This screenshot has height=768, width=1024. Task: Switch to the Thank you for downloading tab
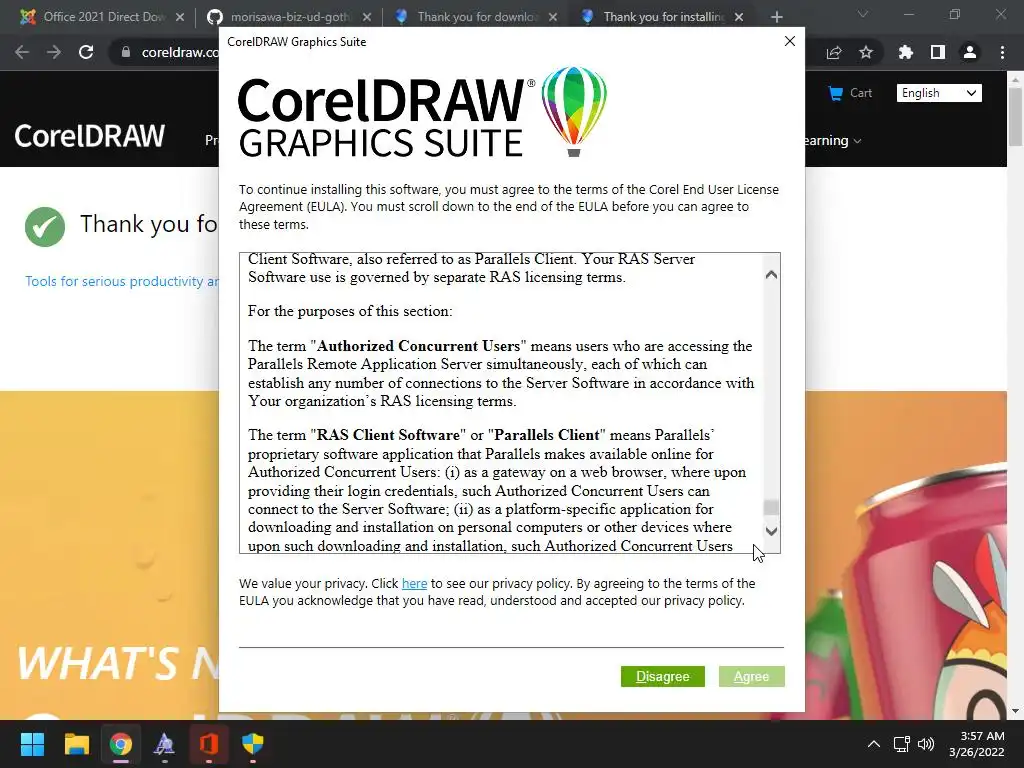pyautogui.click(x=476, y=17)
